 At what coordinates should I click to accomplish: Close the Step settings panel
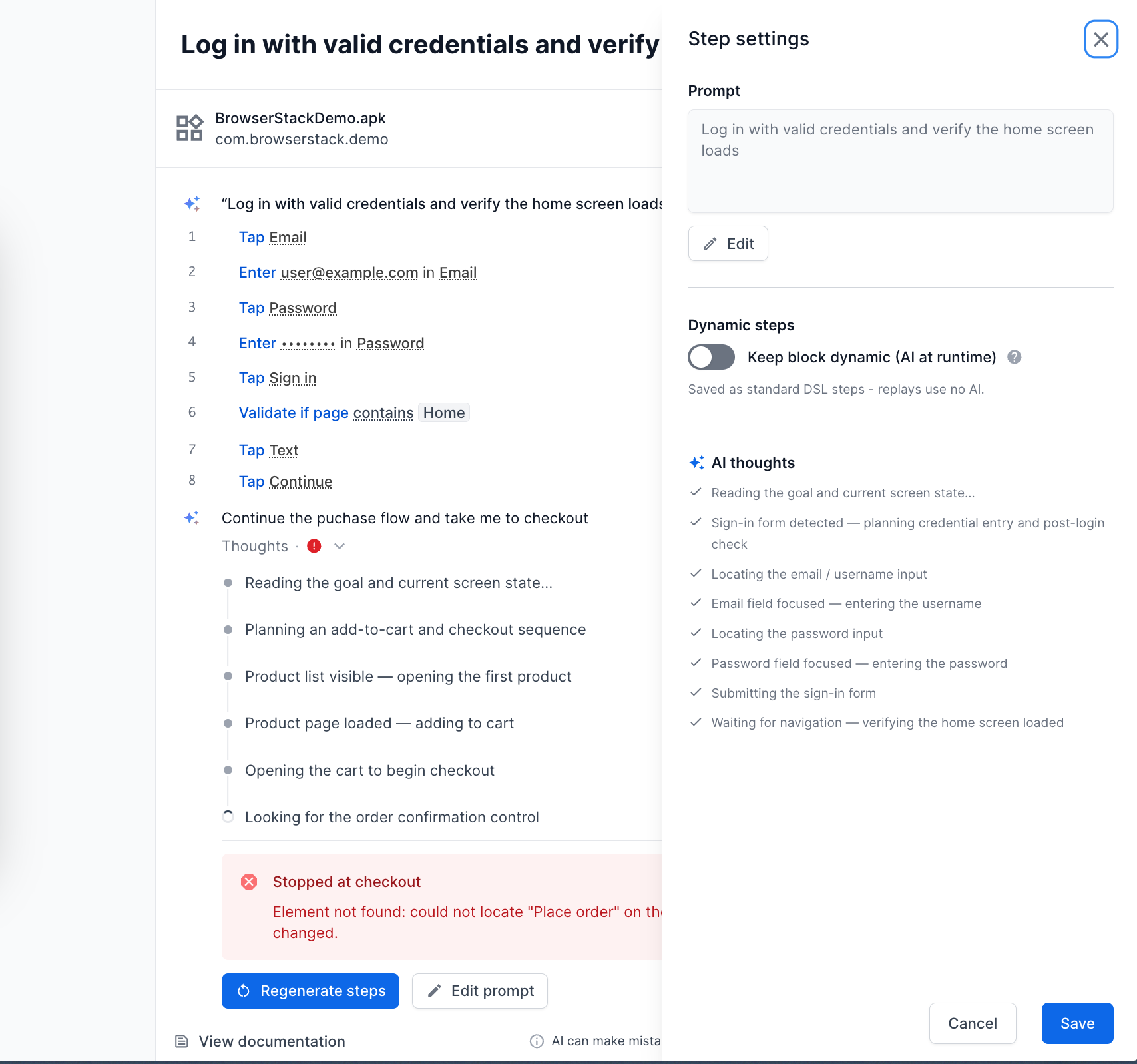tap(1100, 39)
